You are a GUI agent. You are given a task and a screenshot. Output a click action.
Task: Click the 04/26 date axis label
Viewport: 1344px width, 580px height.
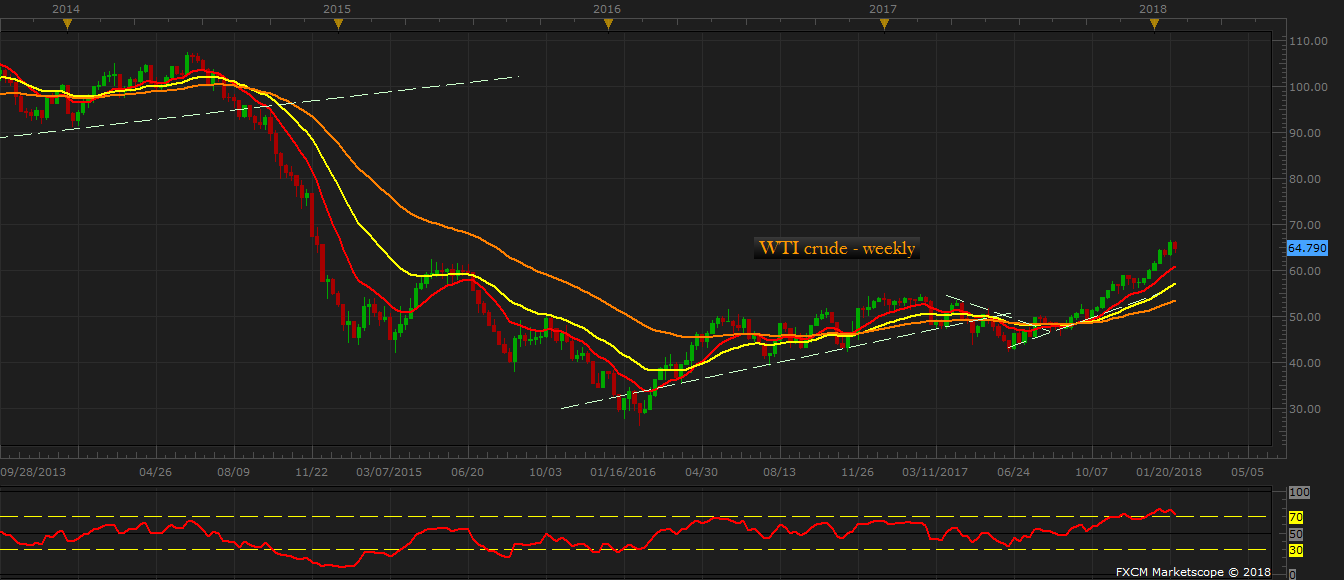155,471
